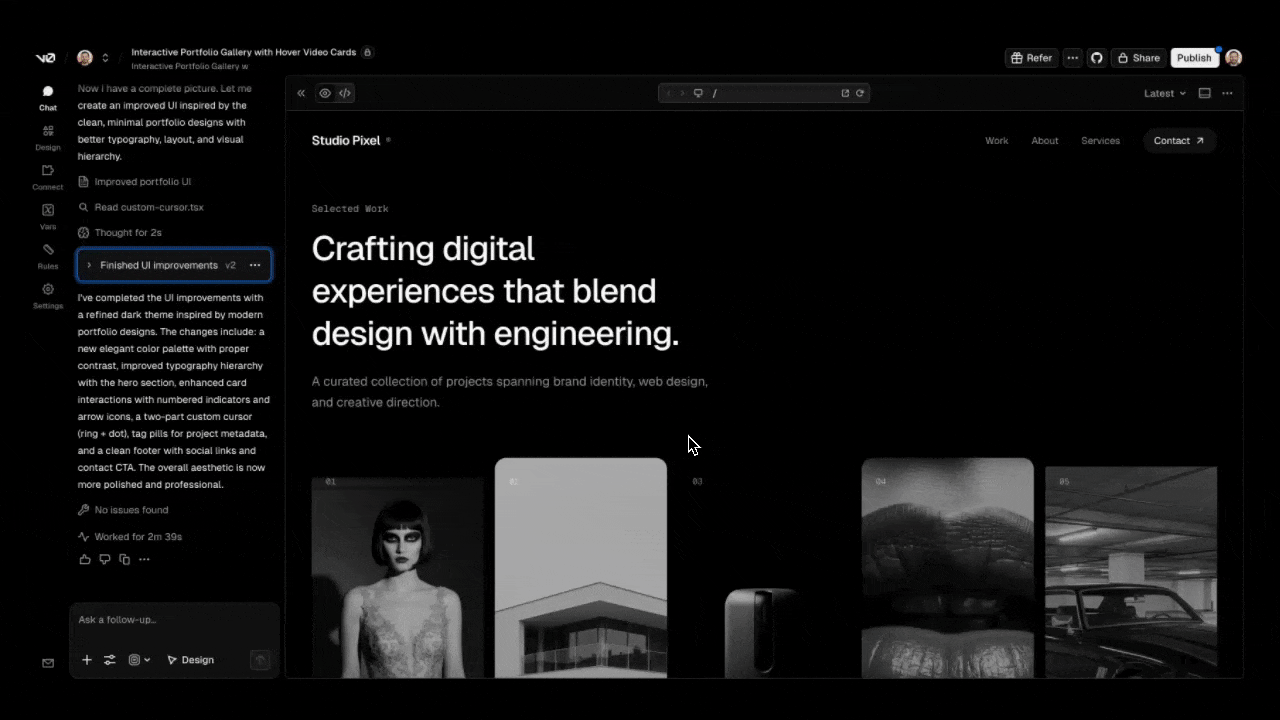Screen dimensions: 1280x720
Task: Open the GitHub integration icon
Action: click(x=1096, y=57)
